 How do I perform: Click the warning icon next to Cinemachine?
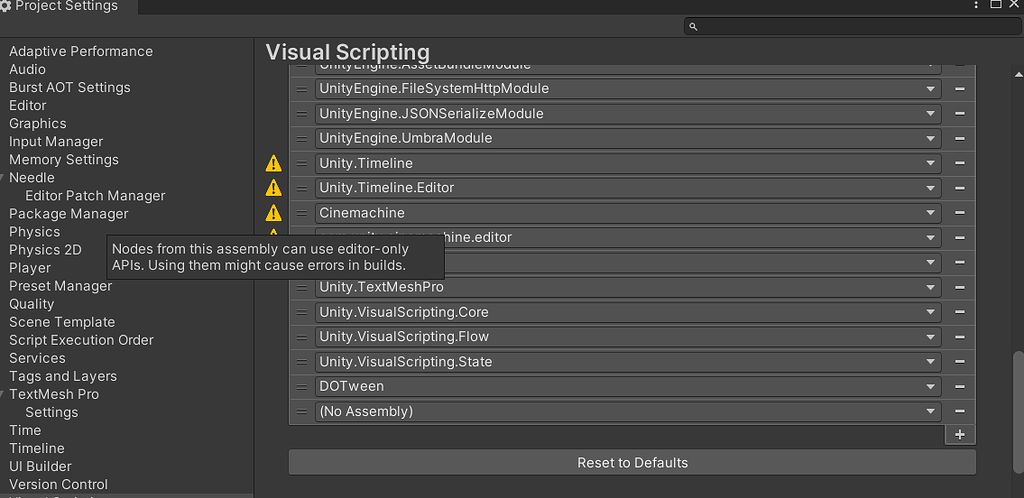pos(273,213)
